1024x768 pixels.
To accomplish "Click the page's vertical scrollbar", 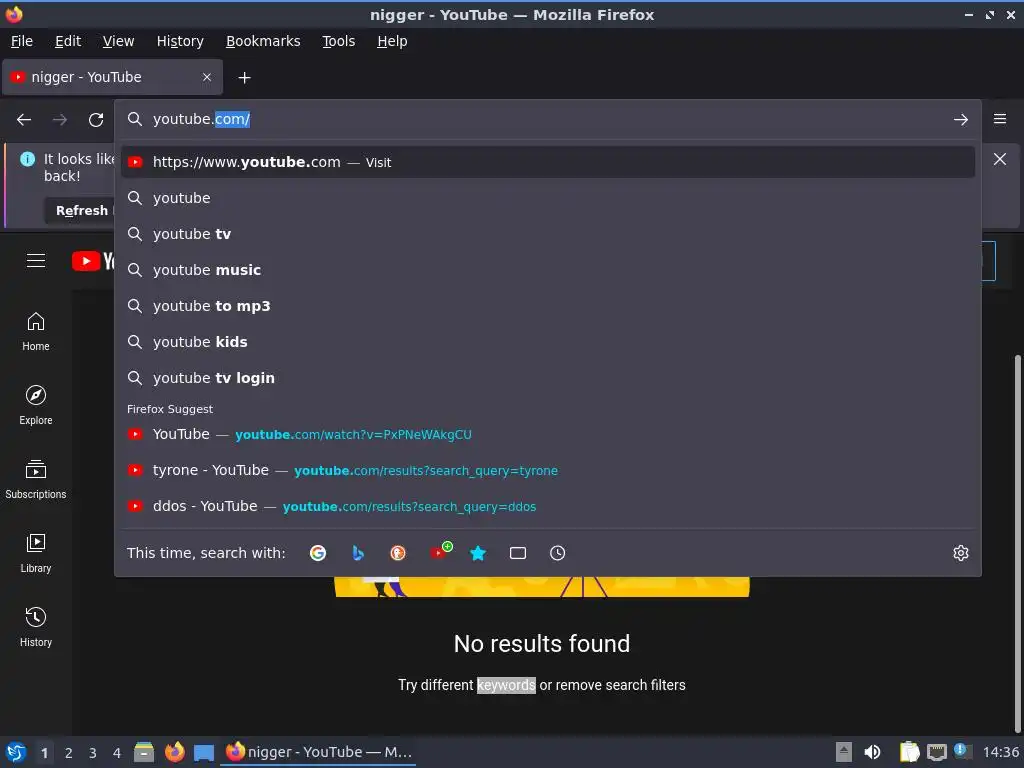I will (1017, 542).
